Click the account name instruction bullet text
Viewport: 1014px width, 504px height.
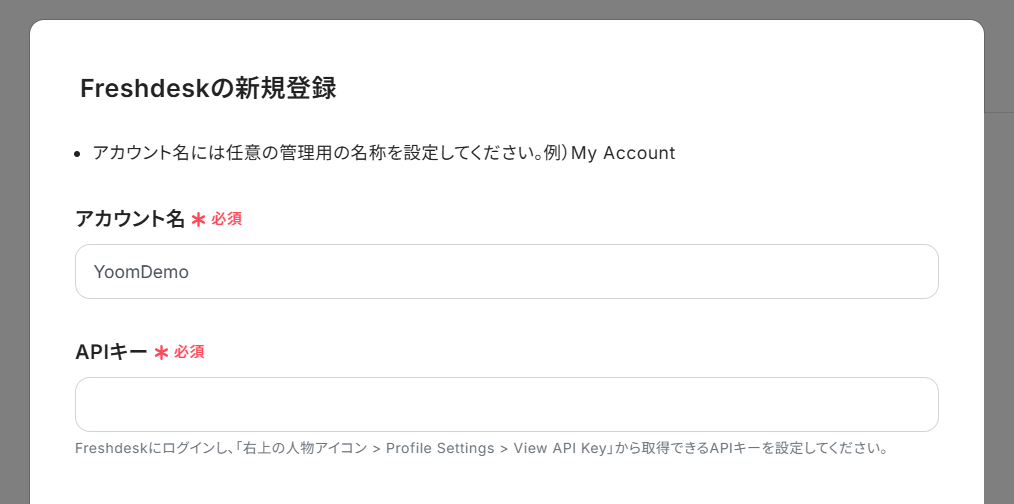pos(383,153)
